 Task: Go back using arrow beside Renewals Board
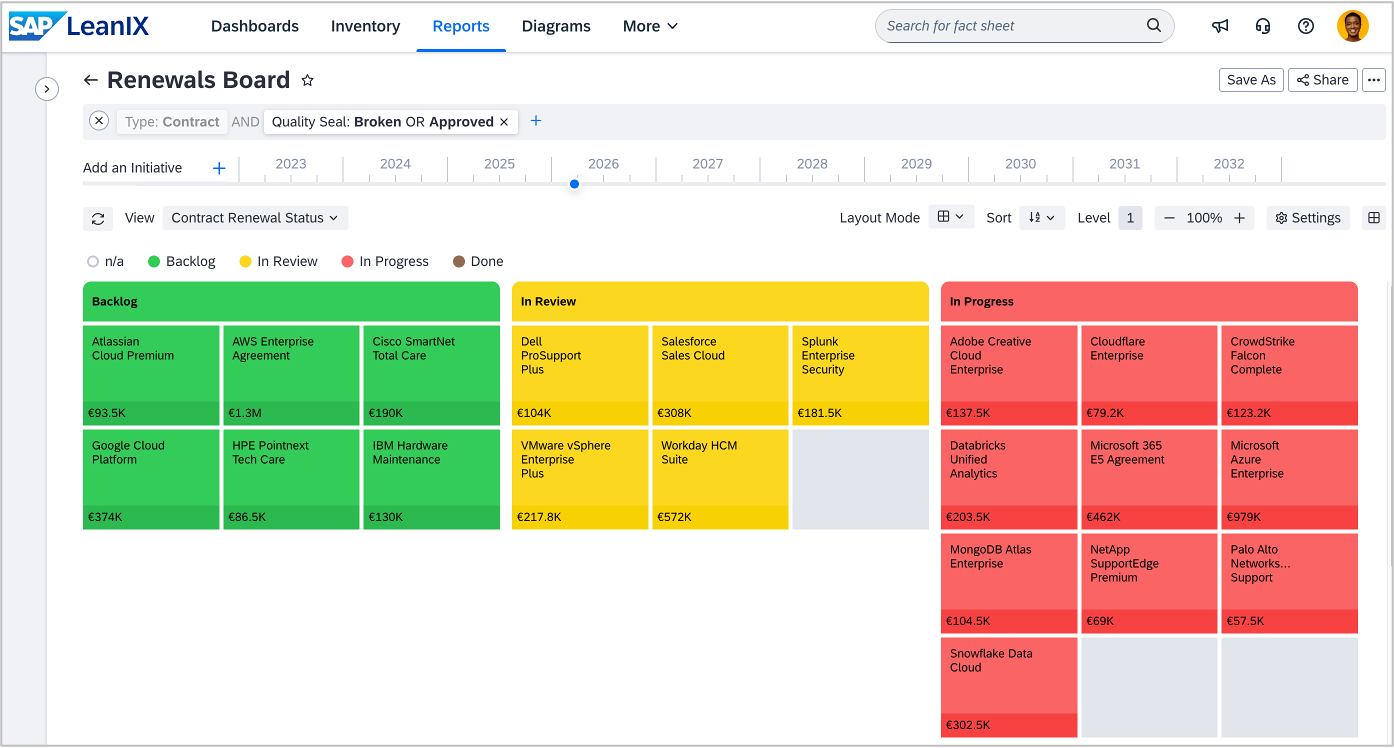[x=91, y=80]
